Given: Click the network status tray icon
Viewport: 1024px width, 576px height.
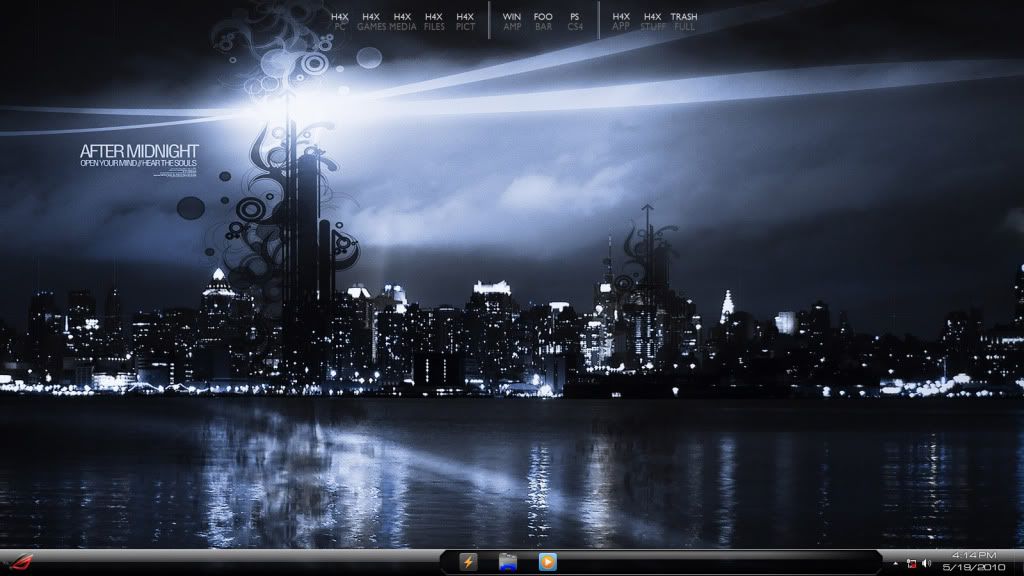Looking at the screenshot, I should point(911,564).
